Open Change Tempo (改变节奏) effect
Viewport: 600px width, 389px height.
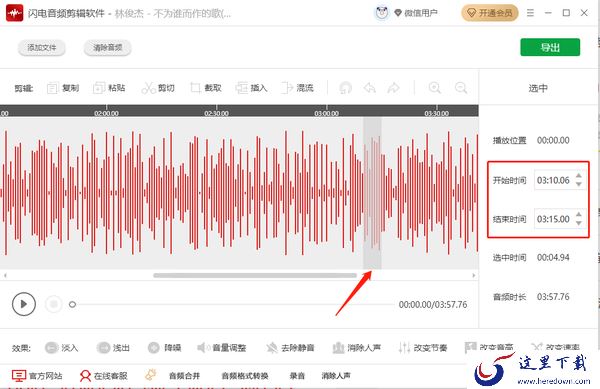(423, 348)
